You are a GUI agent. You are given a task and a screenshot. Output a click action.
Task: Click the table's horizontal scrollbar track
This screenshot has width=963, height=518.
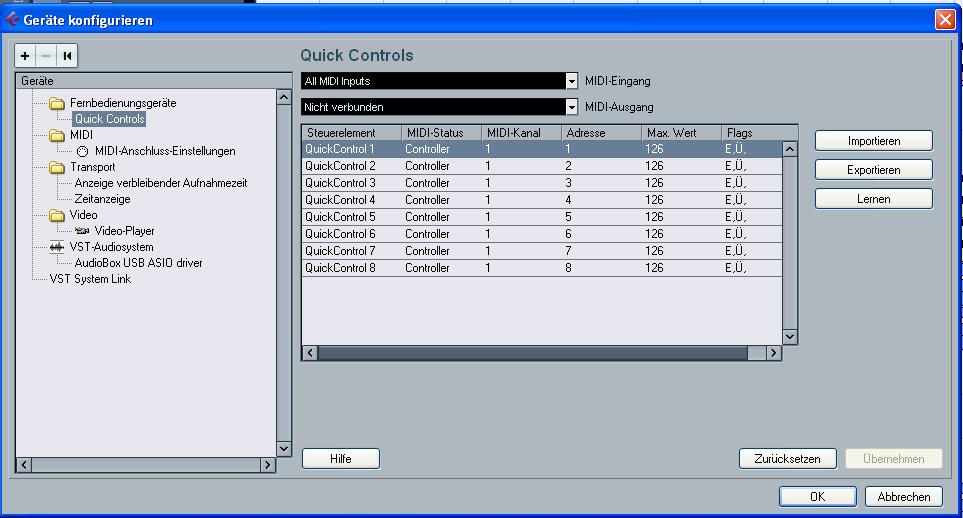[532, 353]
